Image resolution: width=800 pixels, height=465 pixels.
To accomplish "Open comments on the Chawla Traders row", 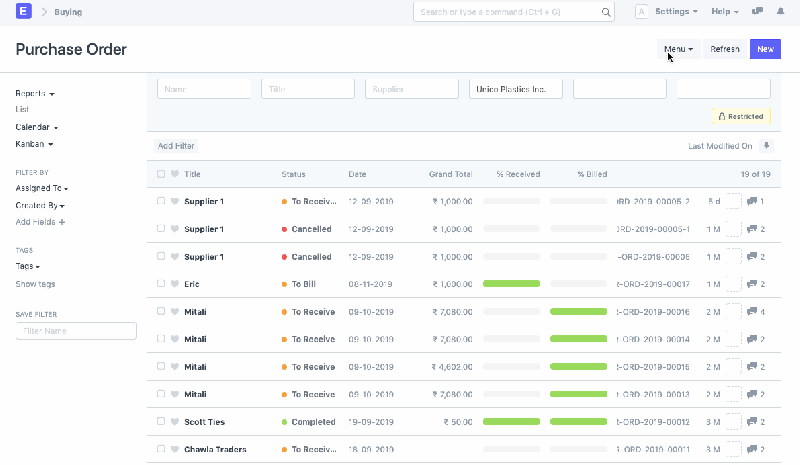I will pyautogui.click(x=756, y=449).
